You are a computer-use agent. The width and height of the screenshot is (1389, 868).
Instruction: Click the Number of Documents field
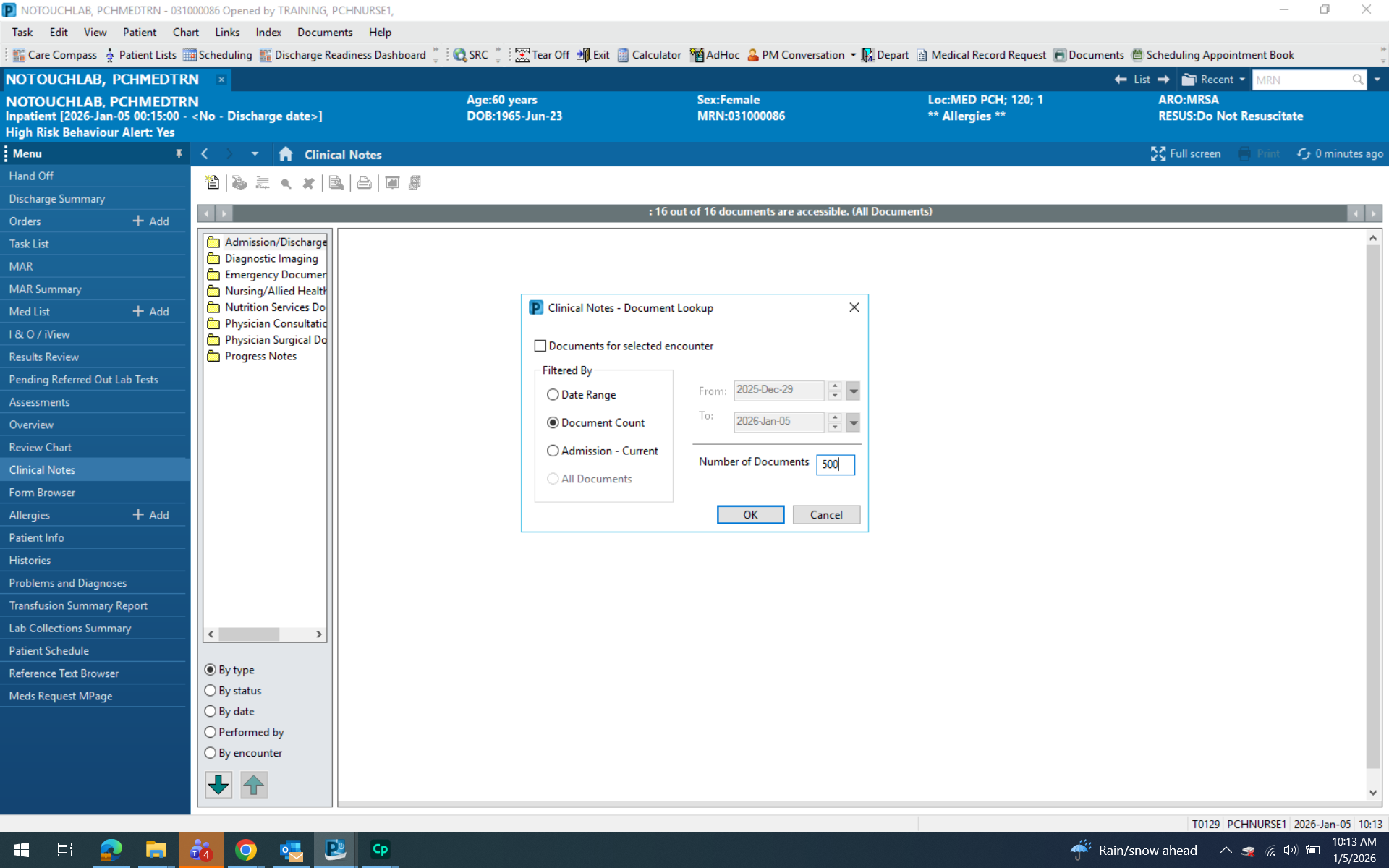pos(835,464)
